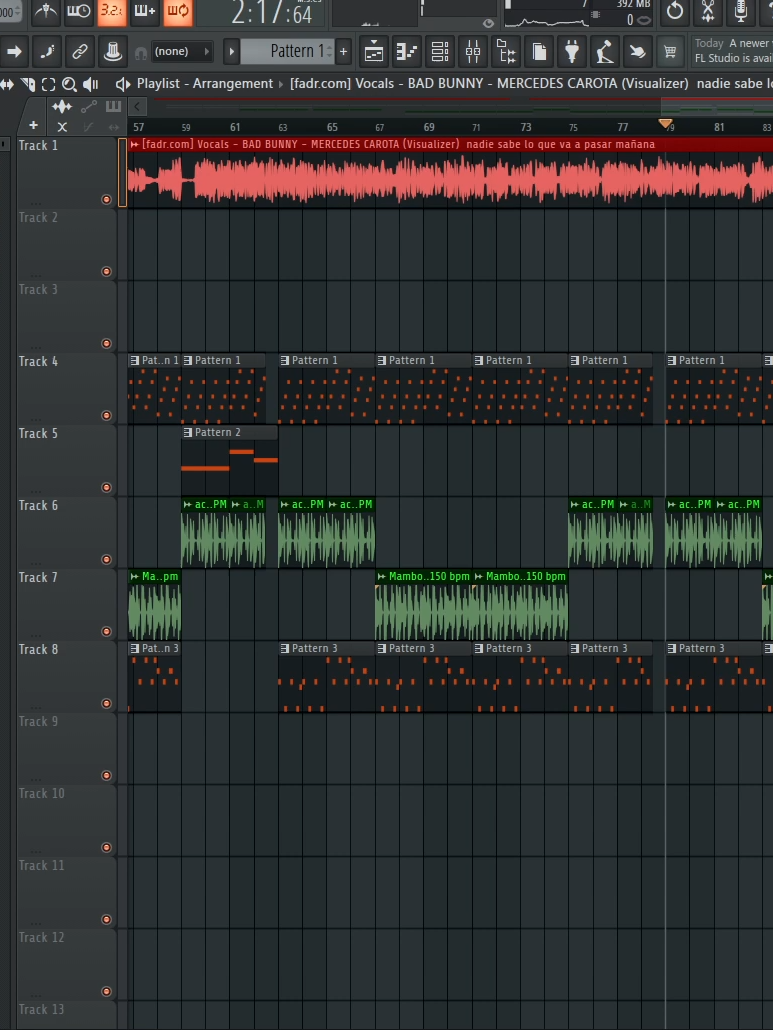Click the touch controller hand icon
The width and height of the screenshot is (773, 1030).
637,51
